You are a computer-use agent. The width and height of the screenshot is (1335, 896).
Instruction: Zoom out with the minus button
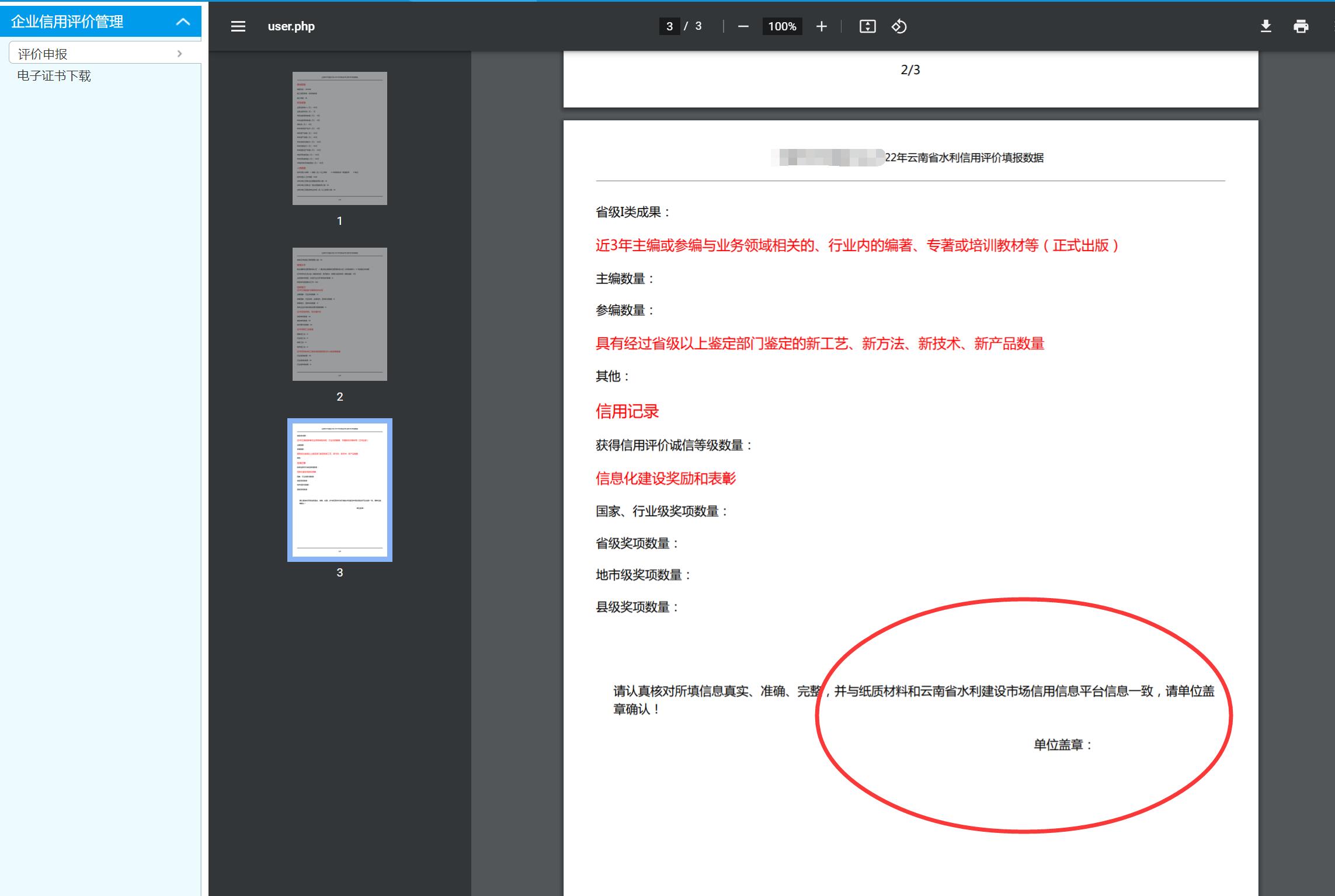point(743,26)
